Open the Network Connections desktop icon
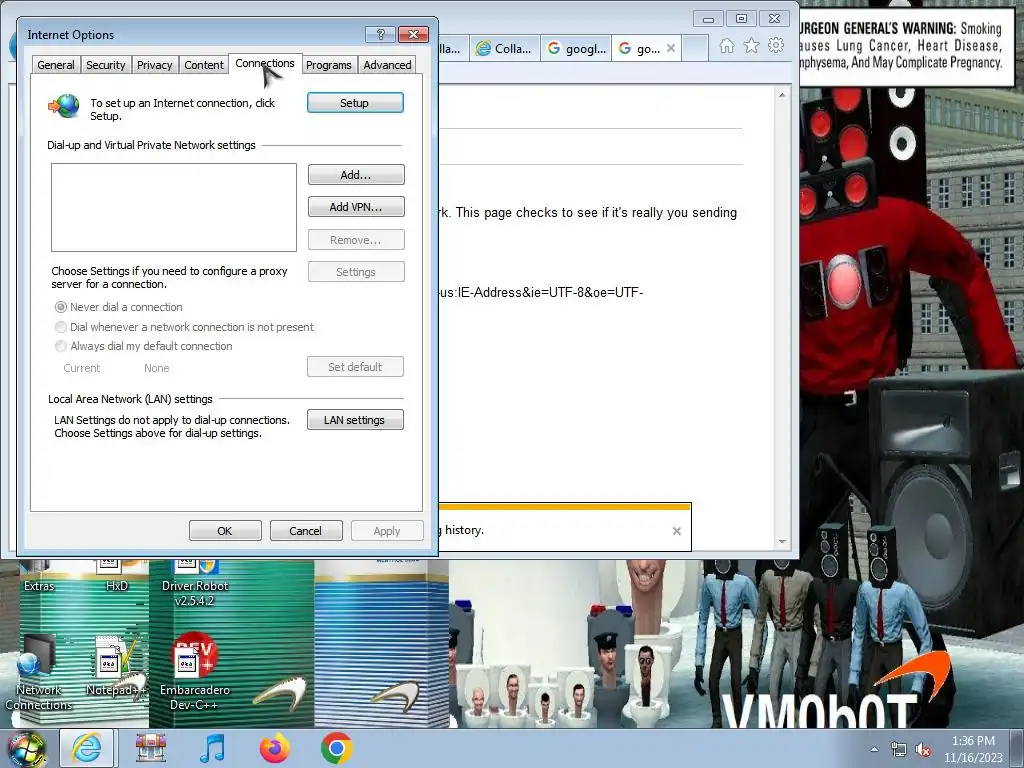1024x768 pixels. click(x=39, y=673)
